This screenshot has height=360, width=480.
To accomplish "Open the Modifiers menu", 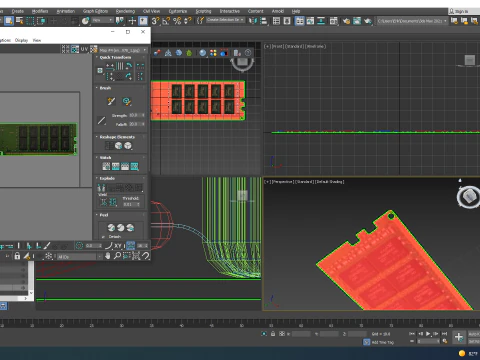I will click(40, 11).
